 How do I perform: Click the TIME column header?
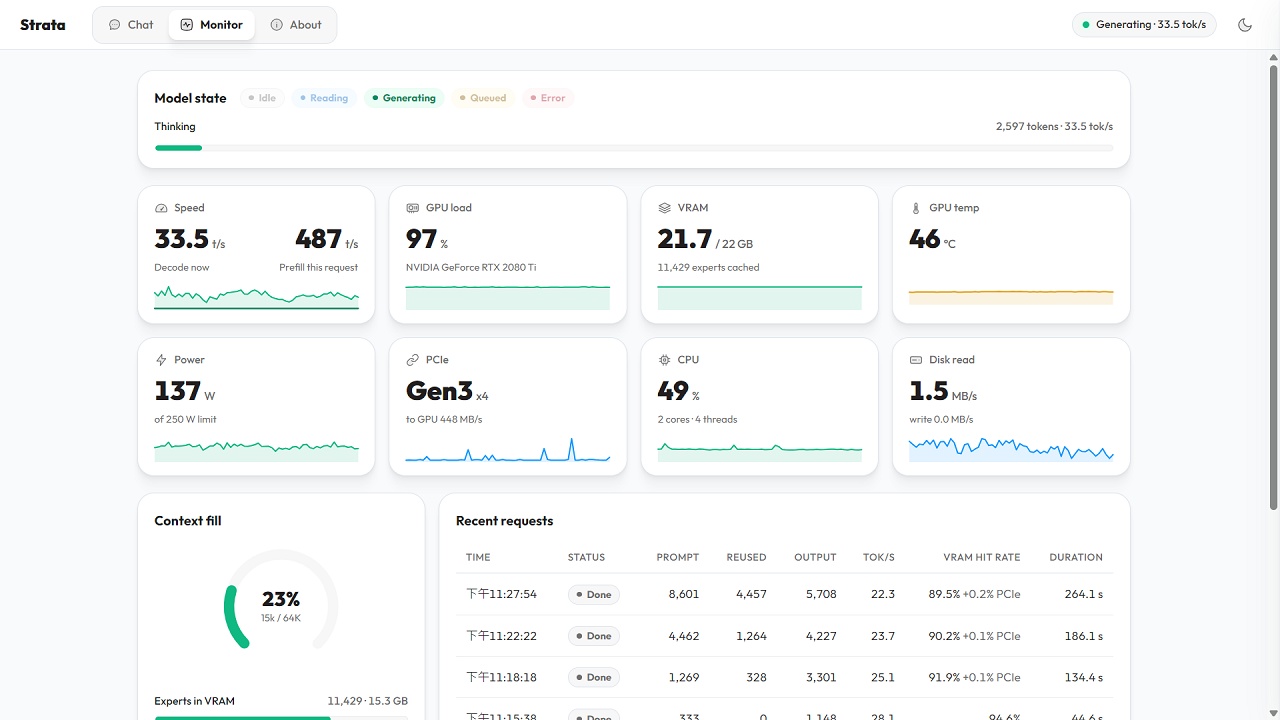478,557
